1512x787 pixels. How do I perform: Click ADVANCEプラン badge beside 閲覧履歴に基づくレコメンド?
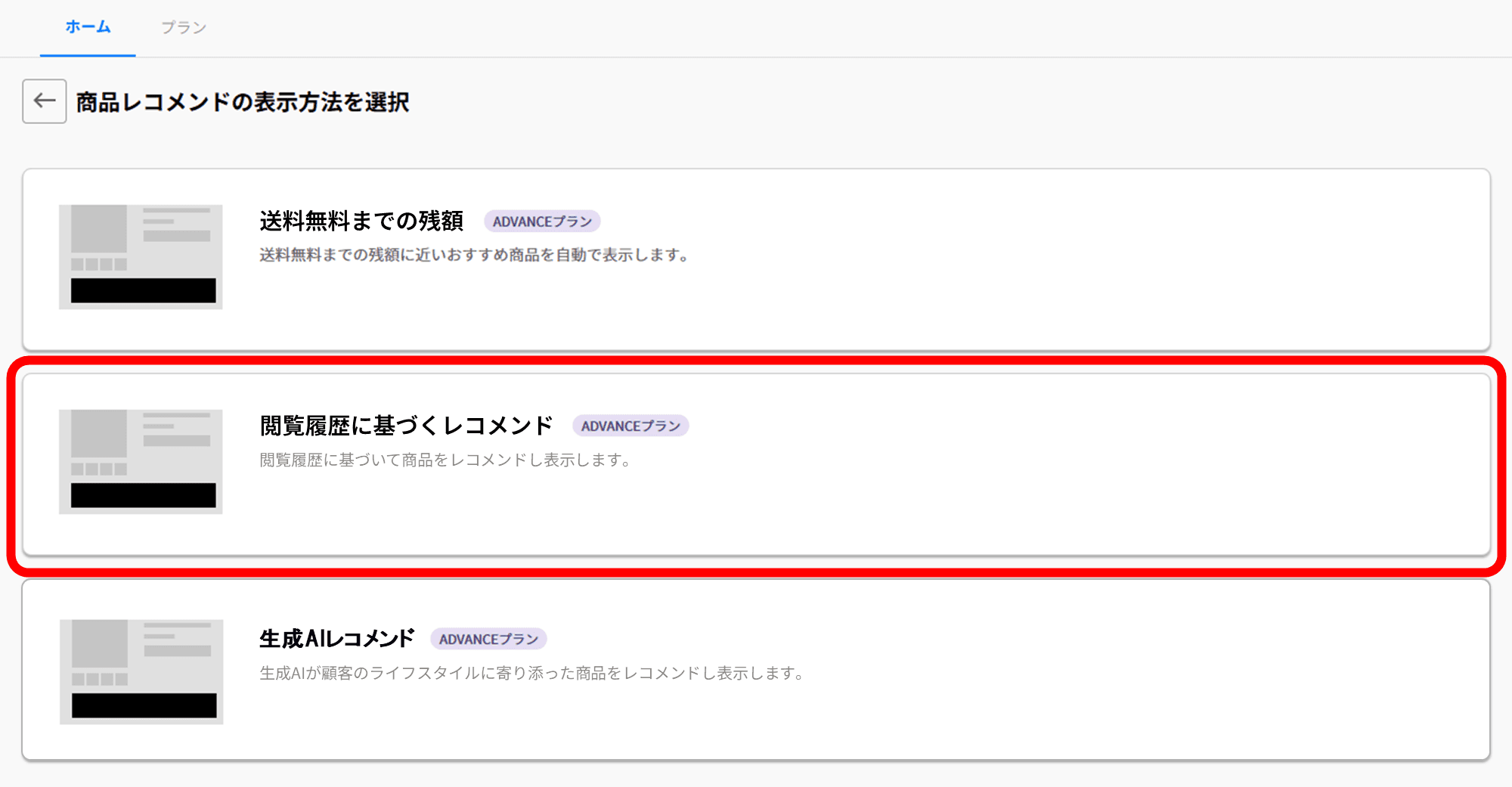click(x=631, y=426)
